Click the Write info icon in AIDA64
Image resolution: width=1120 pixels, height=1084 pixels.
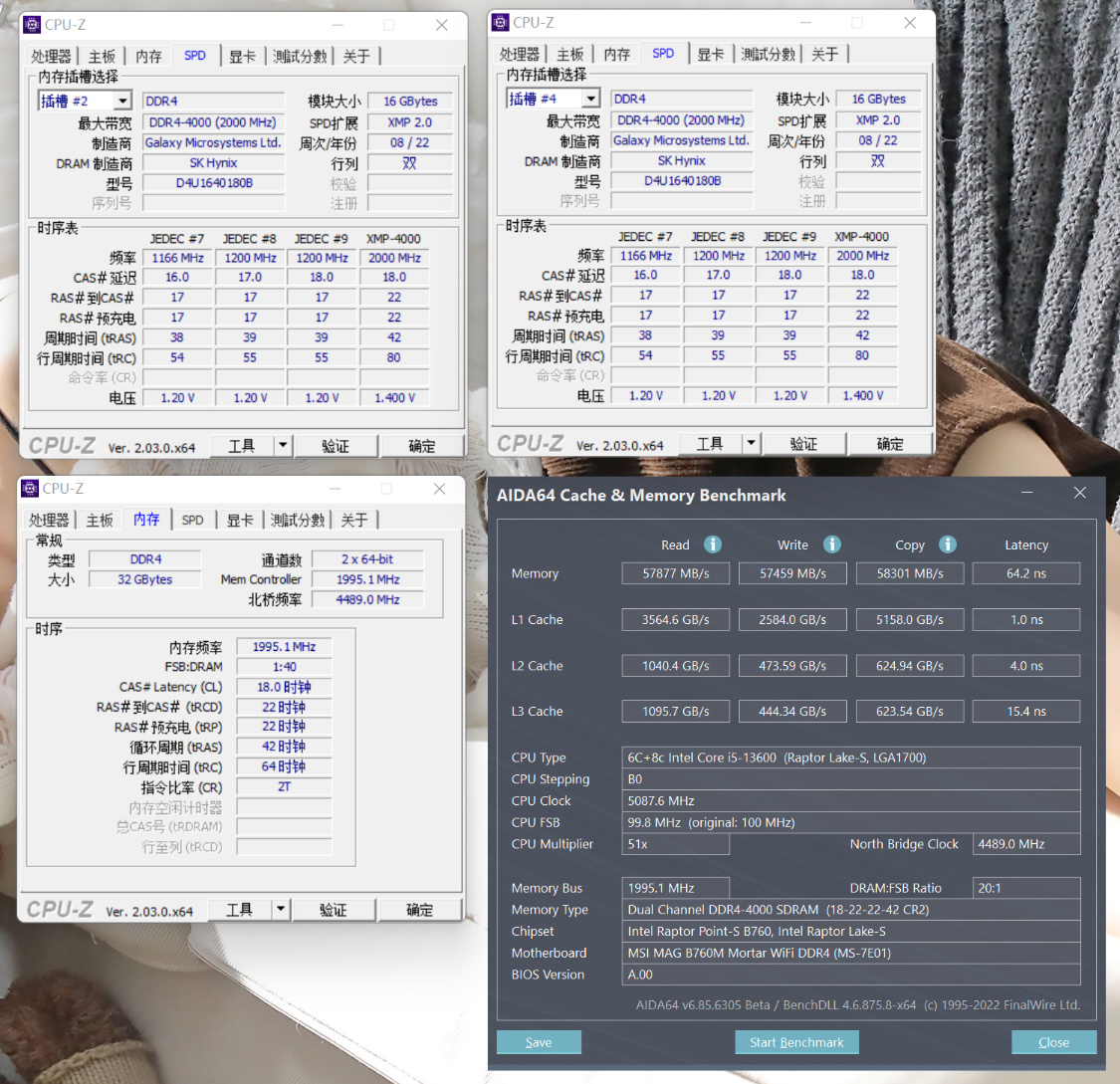tap(831, 544)
